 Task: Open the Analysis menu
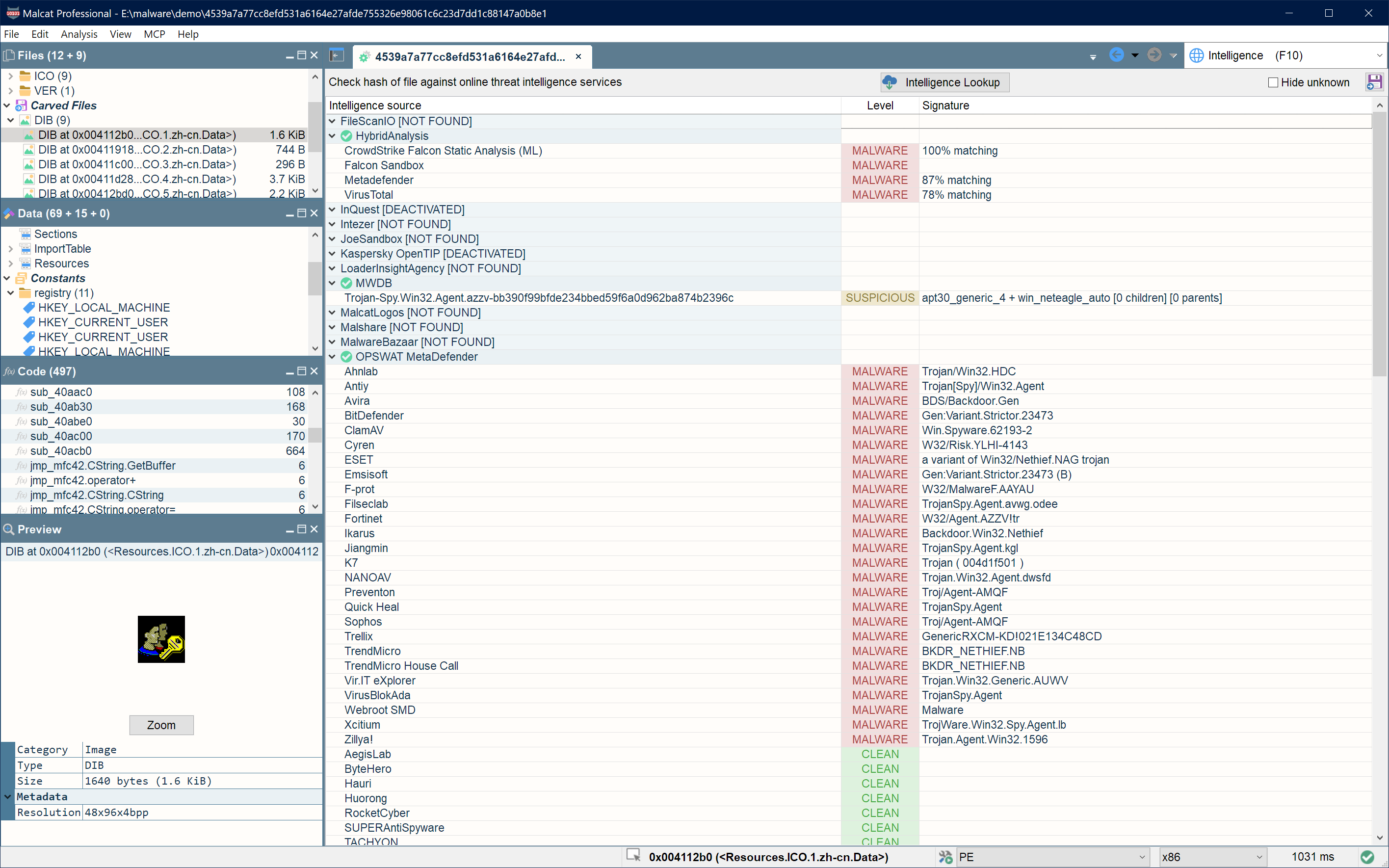79,34
